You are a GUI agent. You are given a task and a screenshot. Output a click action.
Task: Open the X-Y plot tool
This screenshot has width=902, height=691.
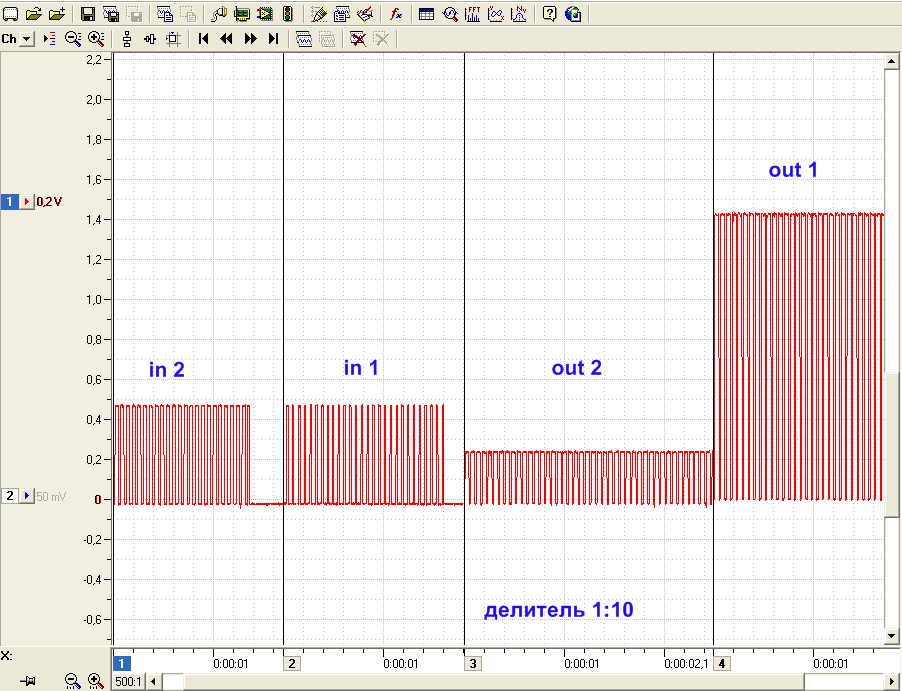[496, 14]
